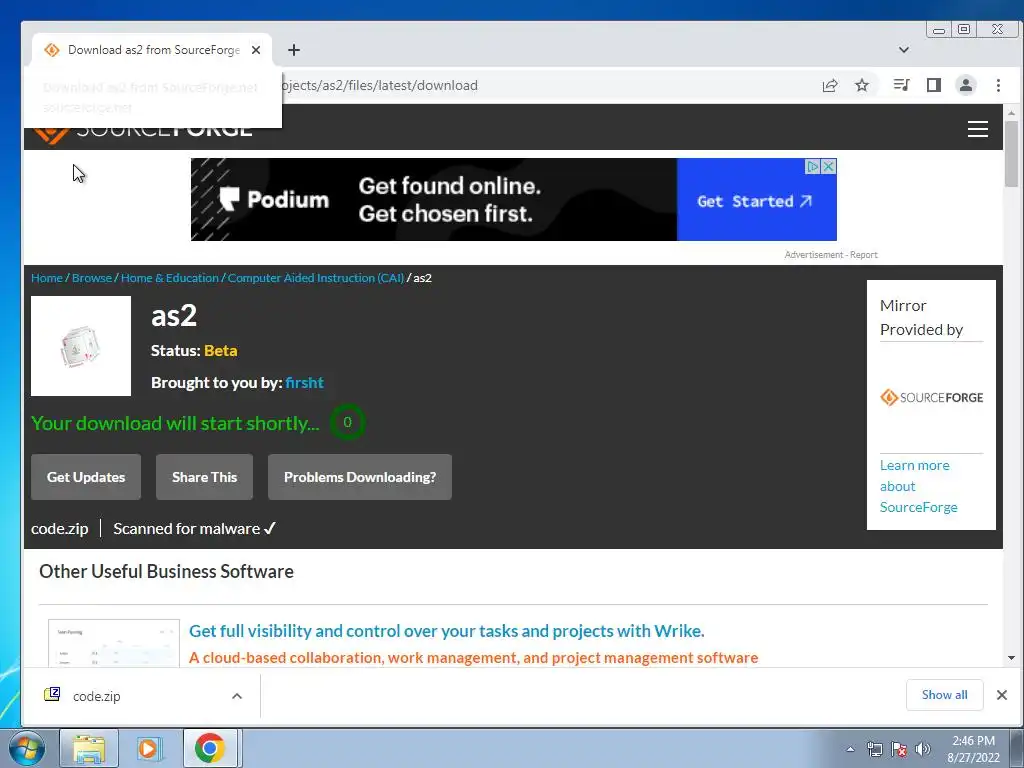Click the Share This button
This screenshot has height=768, width=1024.
click(204, 477)
